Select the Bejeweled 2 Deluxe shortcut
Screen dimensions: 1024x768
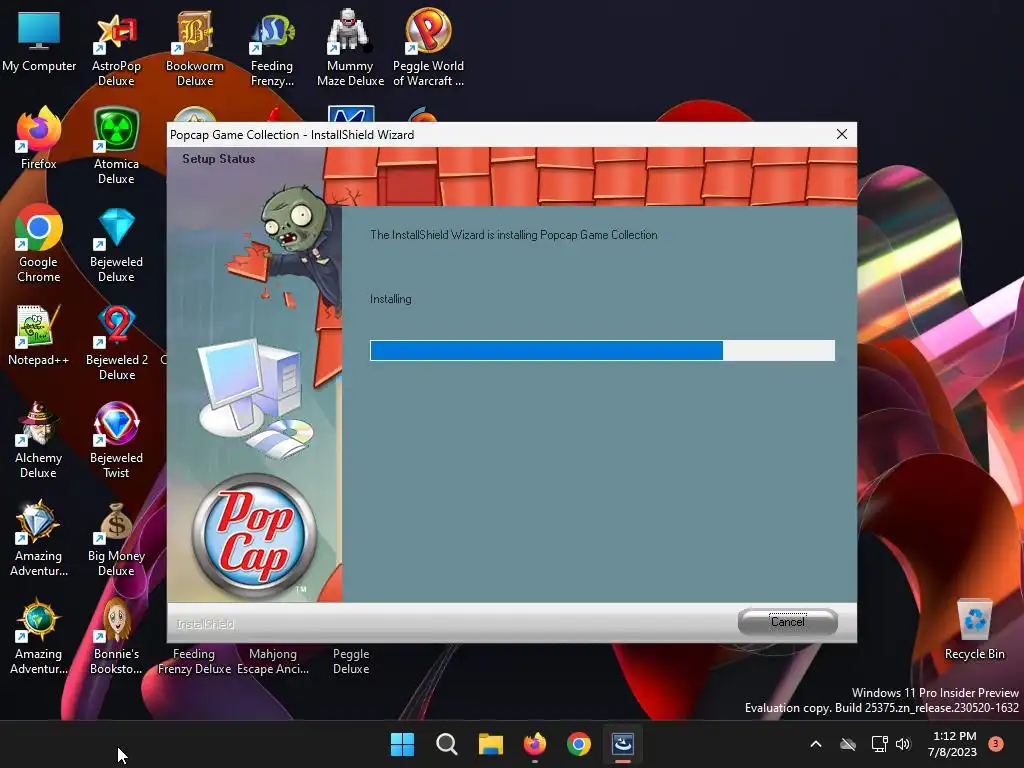pos(117,343)
